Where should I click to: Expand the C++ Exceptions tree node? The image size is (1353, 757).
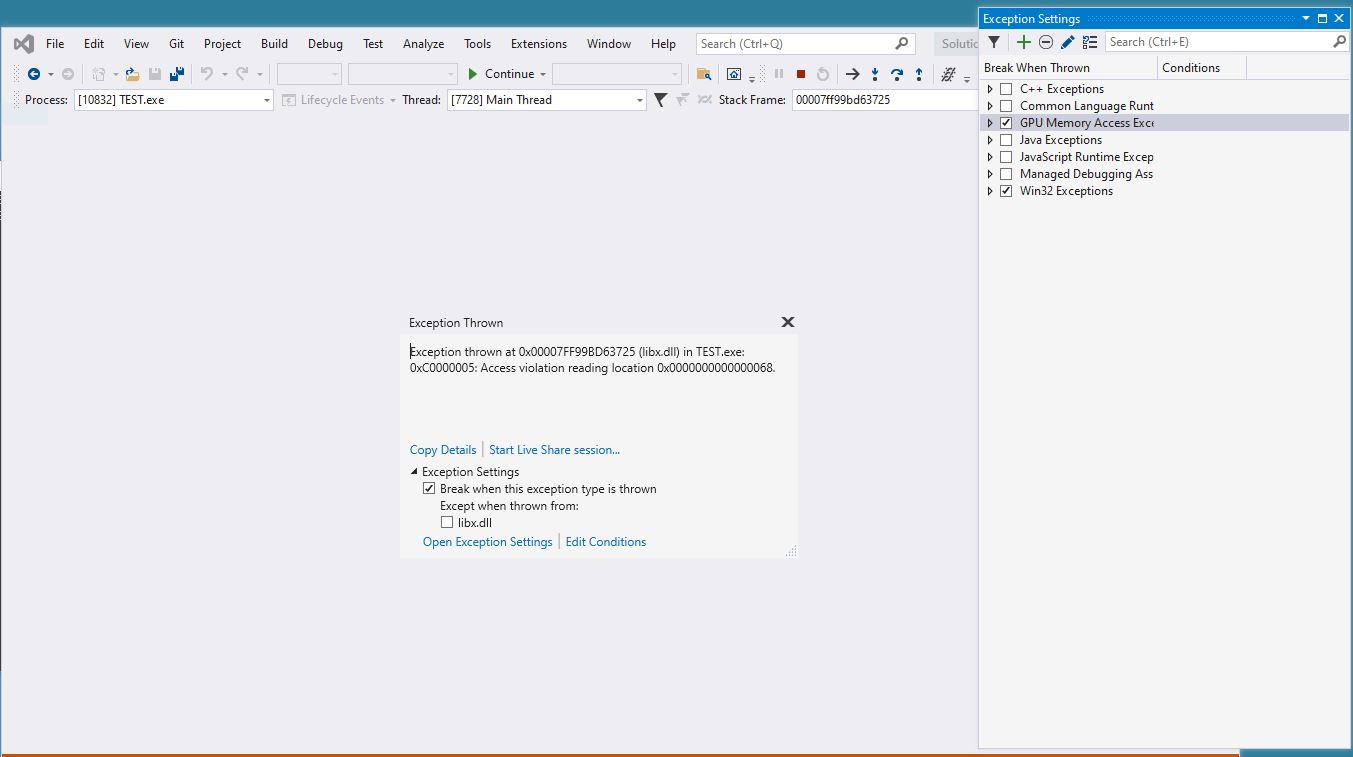coord(990,89)
